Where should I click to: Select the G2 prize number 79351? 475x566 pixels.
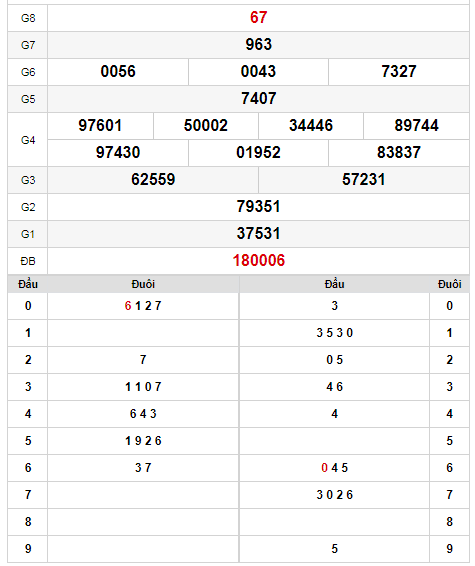pyautogui.click(x=258, y=206)
